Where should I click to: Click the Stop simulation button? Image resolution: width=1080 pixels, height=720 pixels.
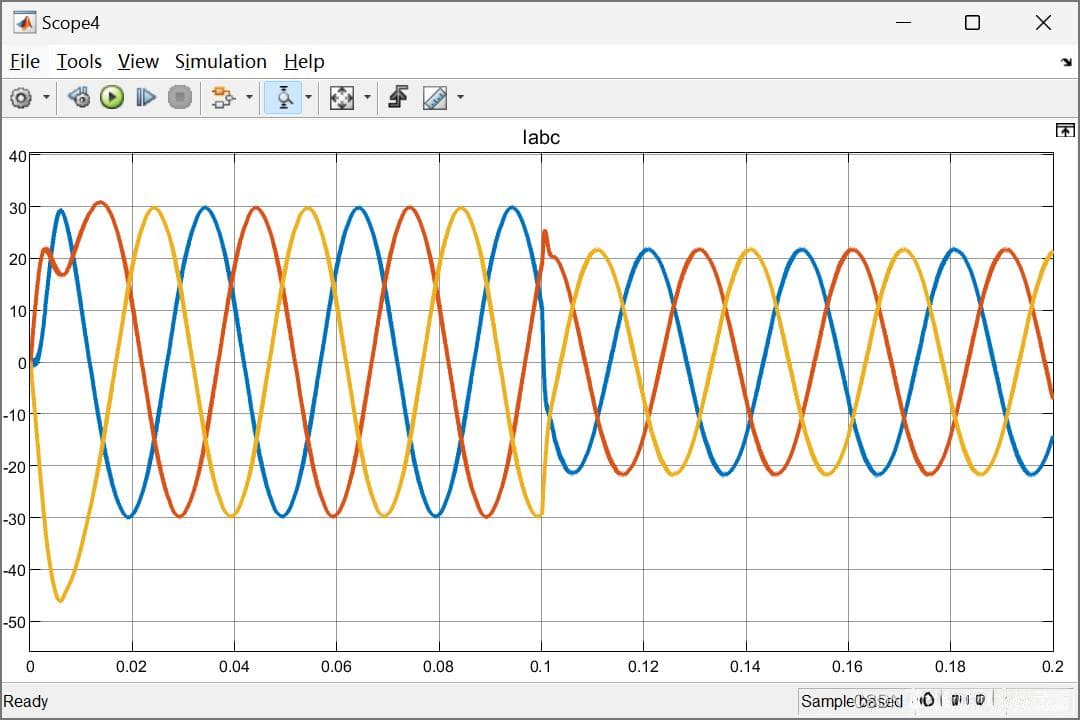(x=180, y=98)
